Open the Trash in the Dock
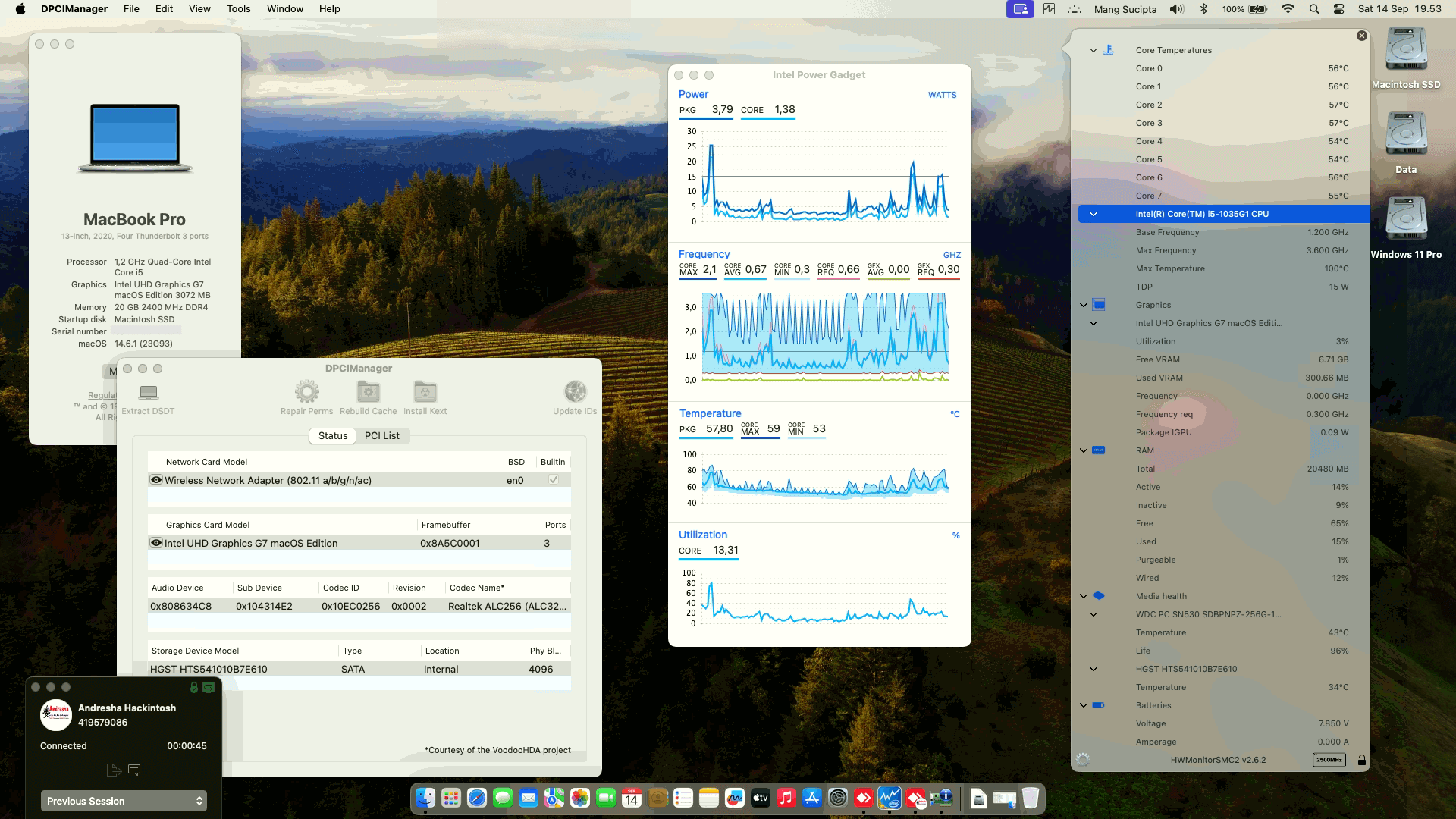 1030,798
